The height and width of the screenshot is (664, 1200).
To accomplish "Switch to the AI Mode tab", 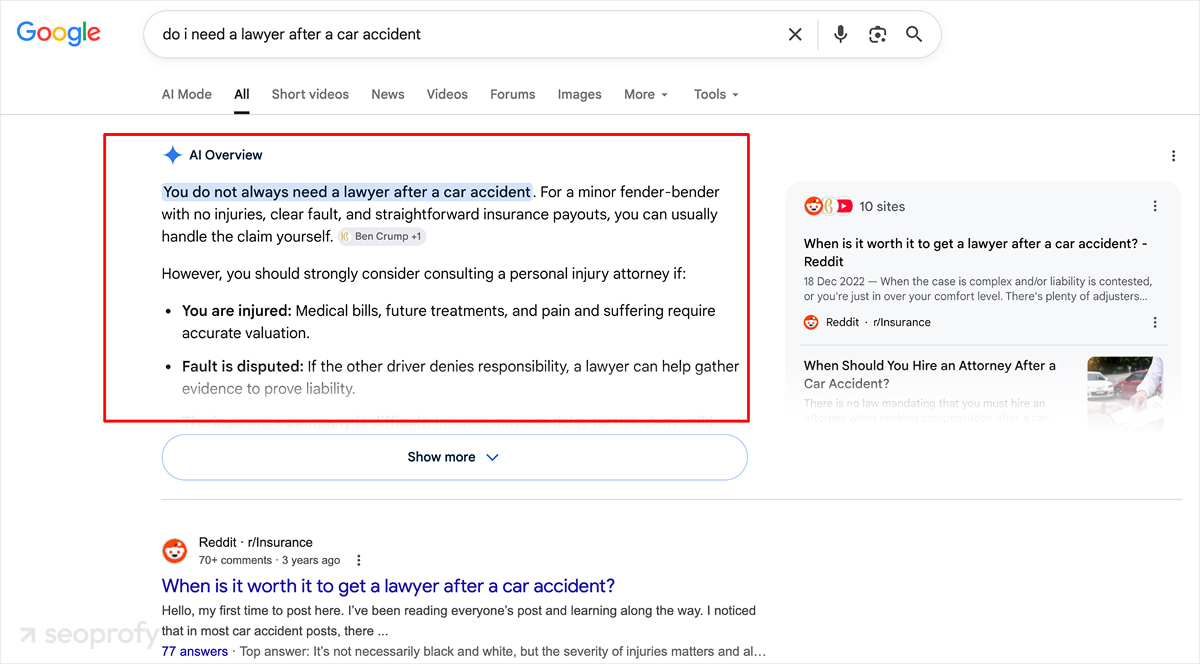I will pos(187,94).
